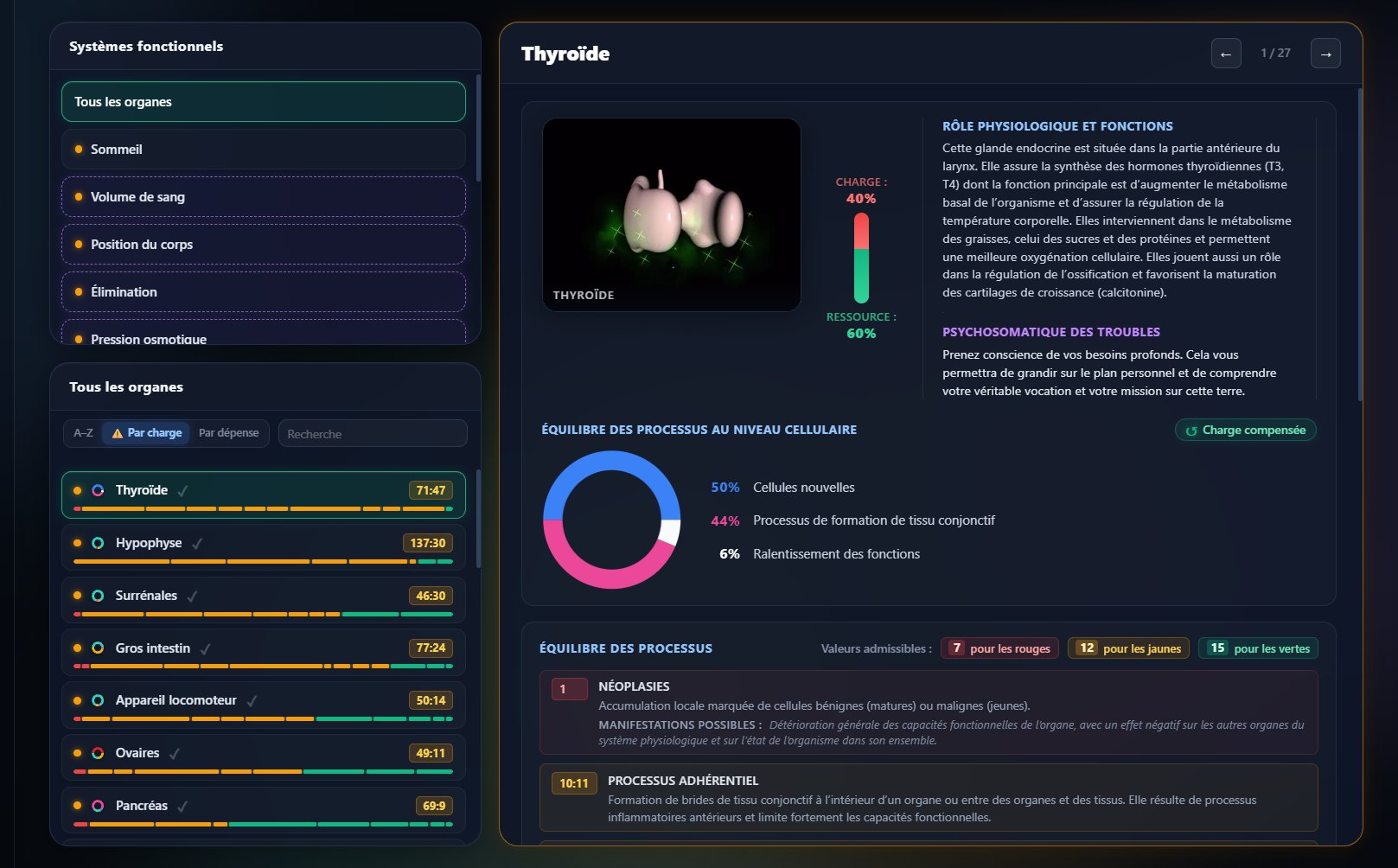Go to the next organ with right arrow
1398x868 pixels.
point(1325,54)
